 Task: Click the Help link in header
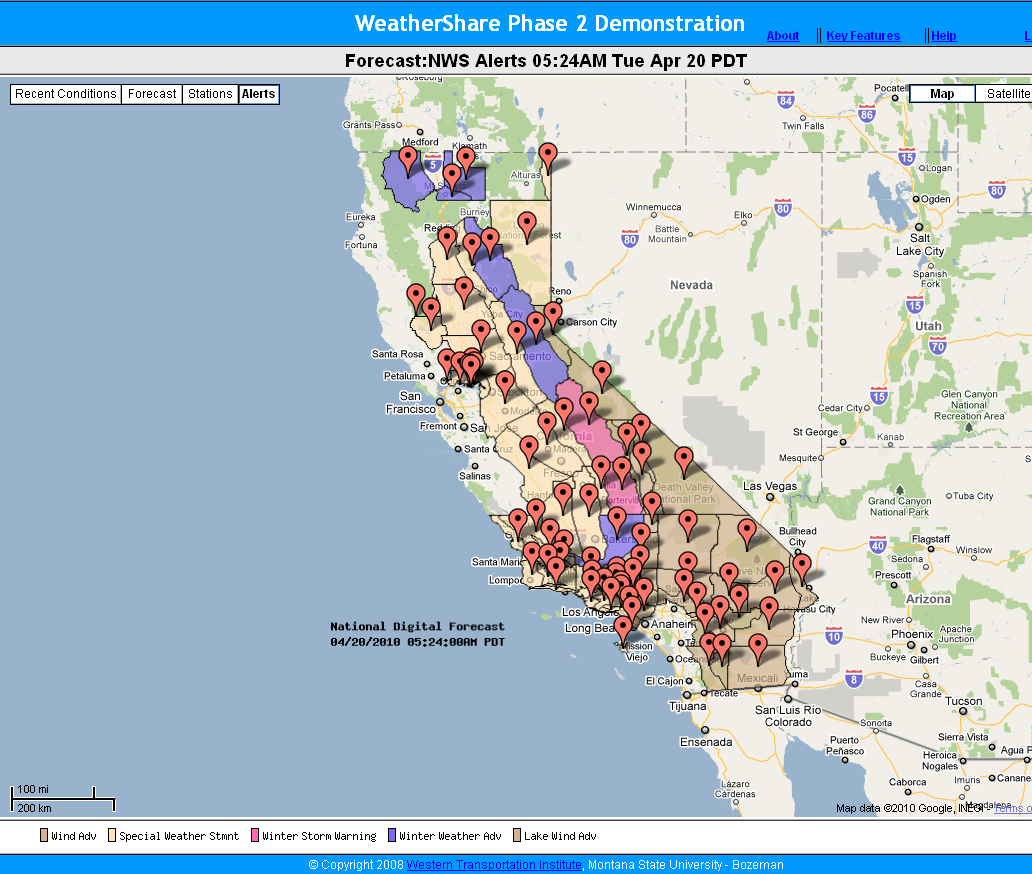tap(943, 36)
